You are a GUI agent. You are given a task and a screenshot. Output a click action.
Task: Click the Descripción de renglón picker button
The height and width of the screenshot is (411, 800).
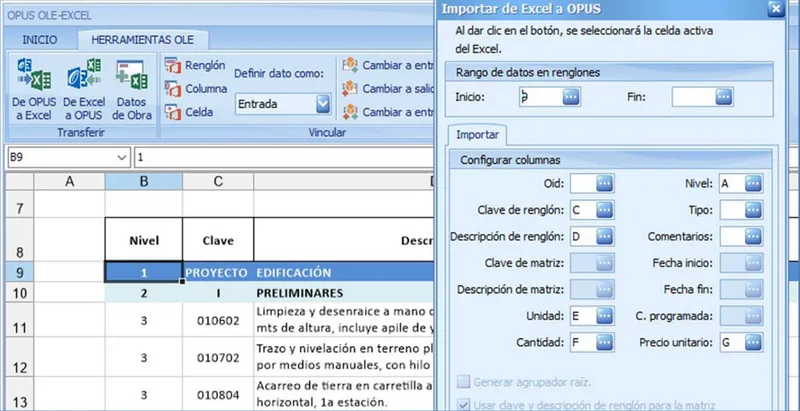tap(605, 236)
